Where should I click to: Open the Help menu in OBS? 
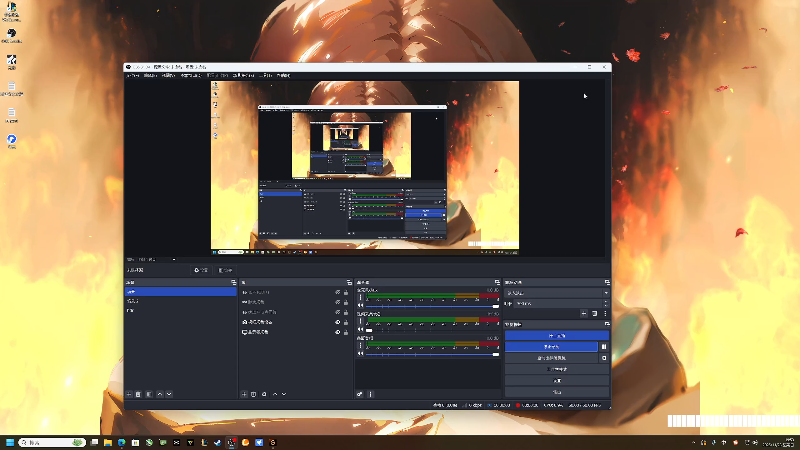point(283,75)
